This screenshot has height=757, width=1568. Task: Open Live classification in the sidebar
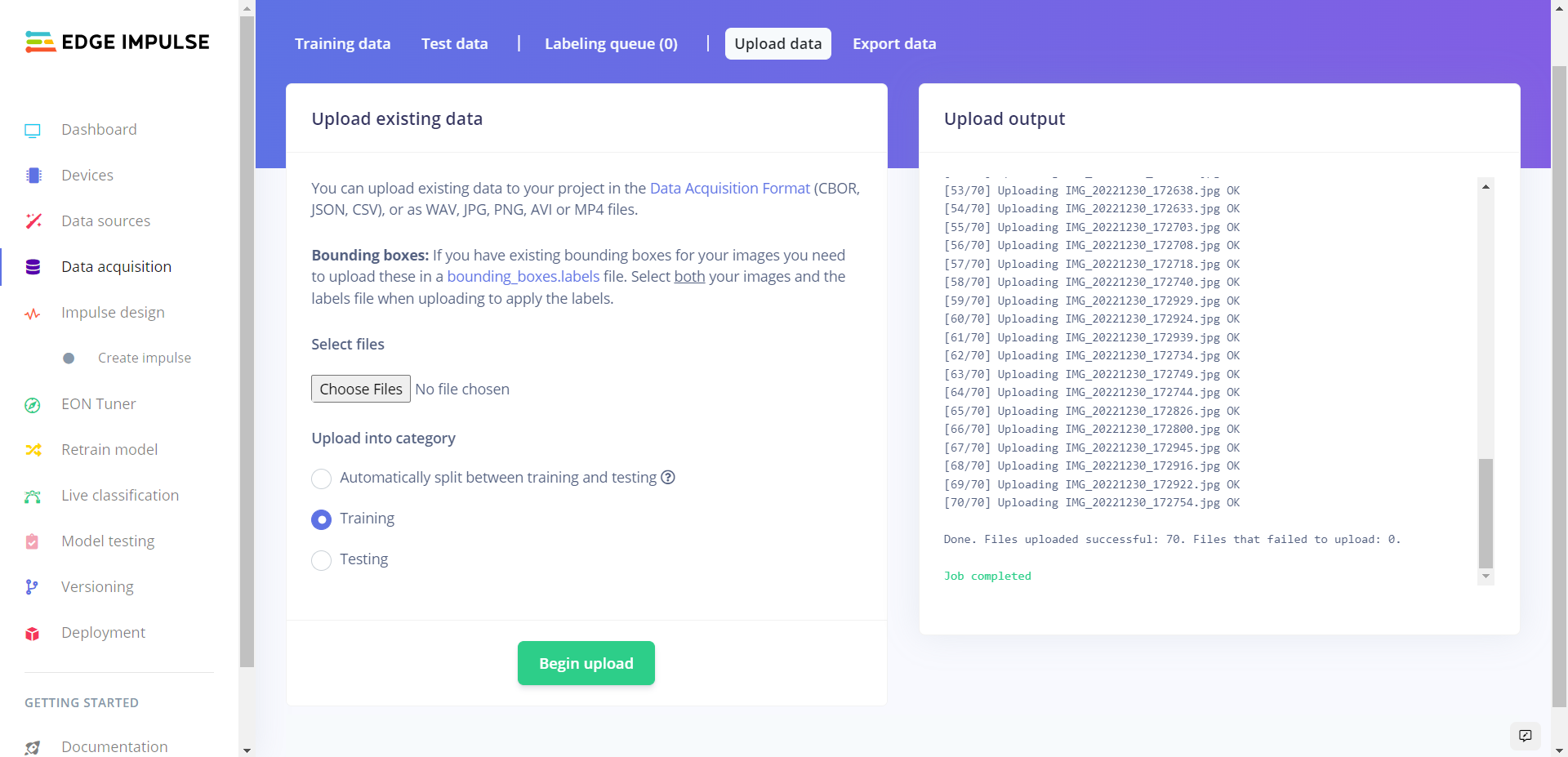[x=120, y=496]
